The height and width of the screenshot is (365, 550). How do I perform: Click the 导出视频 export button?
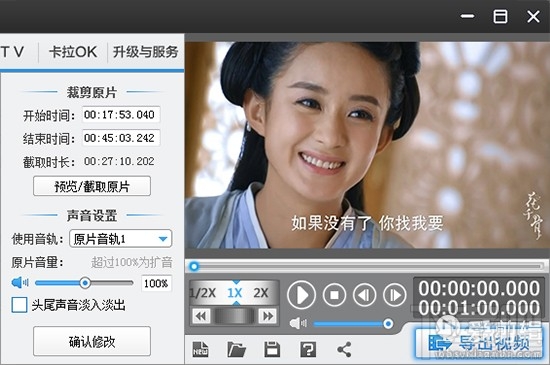click(x=479, y=343)
